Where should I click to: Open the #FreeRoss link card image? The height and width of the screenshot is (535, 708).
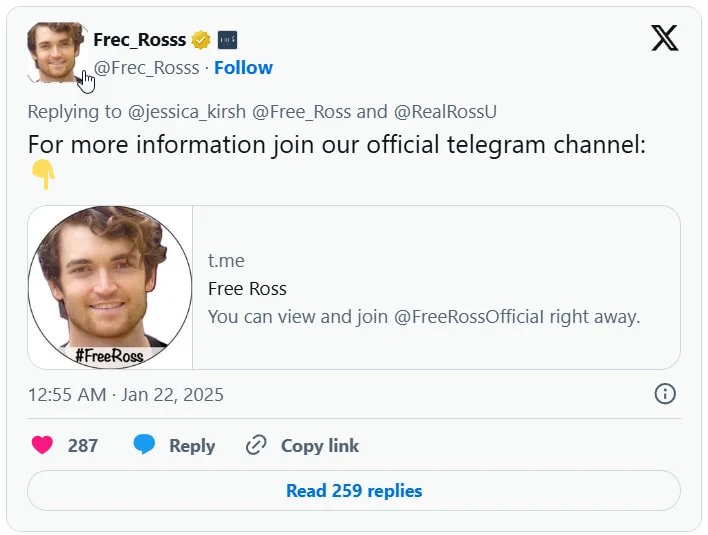tap(110, 287)
